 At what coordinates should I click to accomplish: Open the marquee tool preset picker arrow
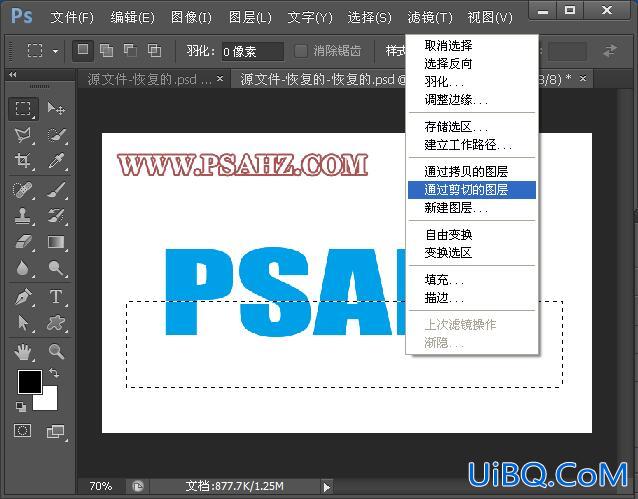[x=55, y=51]
